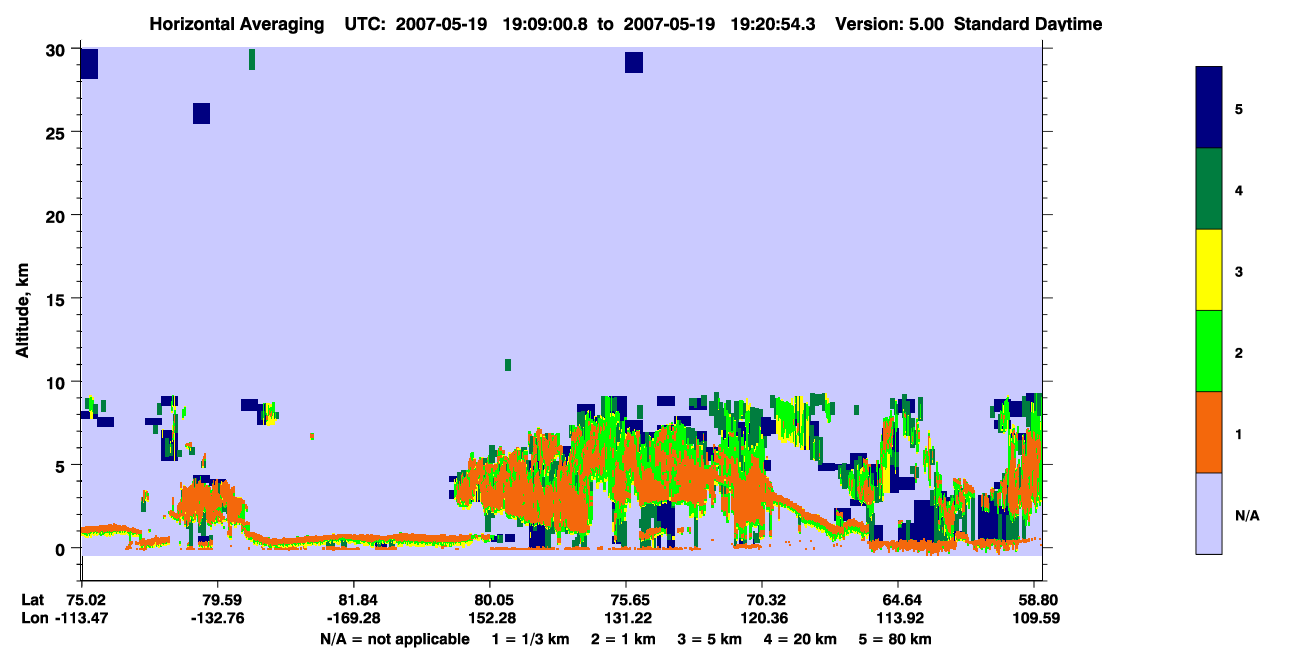The image size is (1300, 667).
Task: Click the dark blue block near 26 km altitude
Action: pos(201,113)
